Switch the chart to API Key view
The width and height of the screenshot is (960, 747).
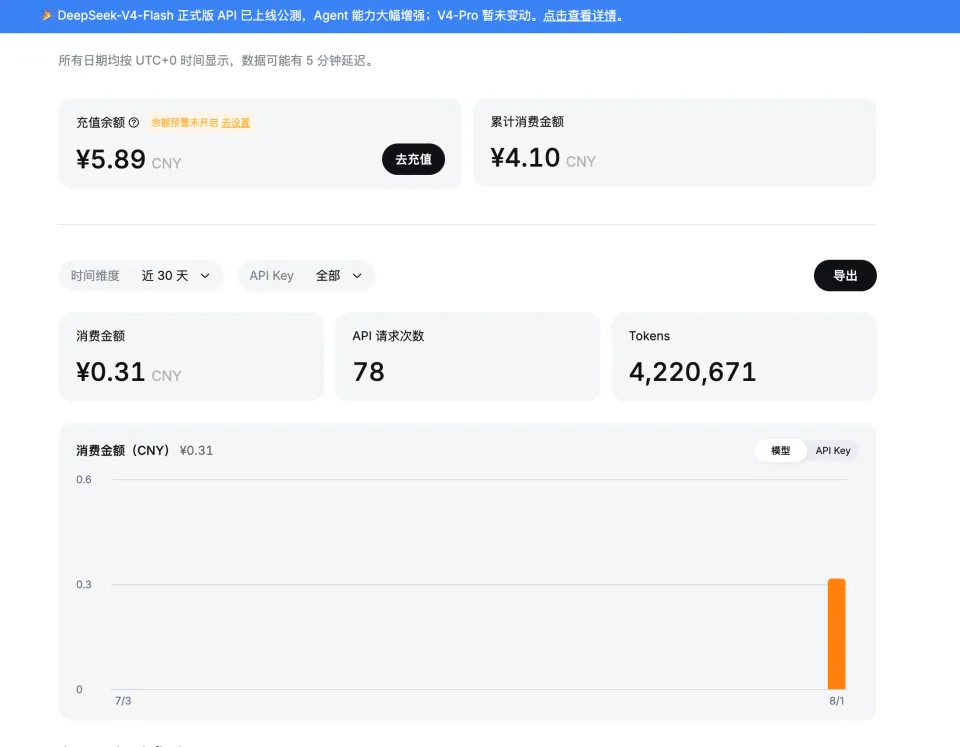pyautogui.click(x=833, y=451)
